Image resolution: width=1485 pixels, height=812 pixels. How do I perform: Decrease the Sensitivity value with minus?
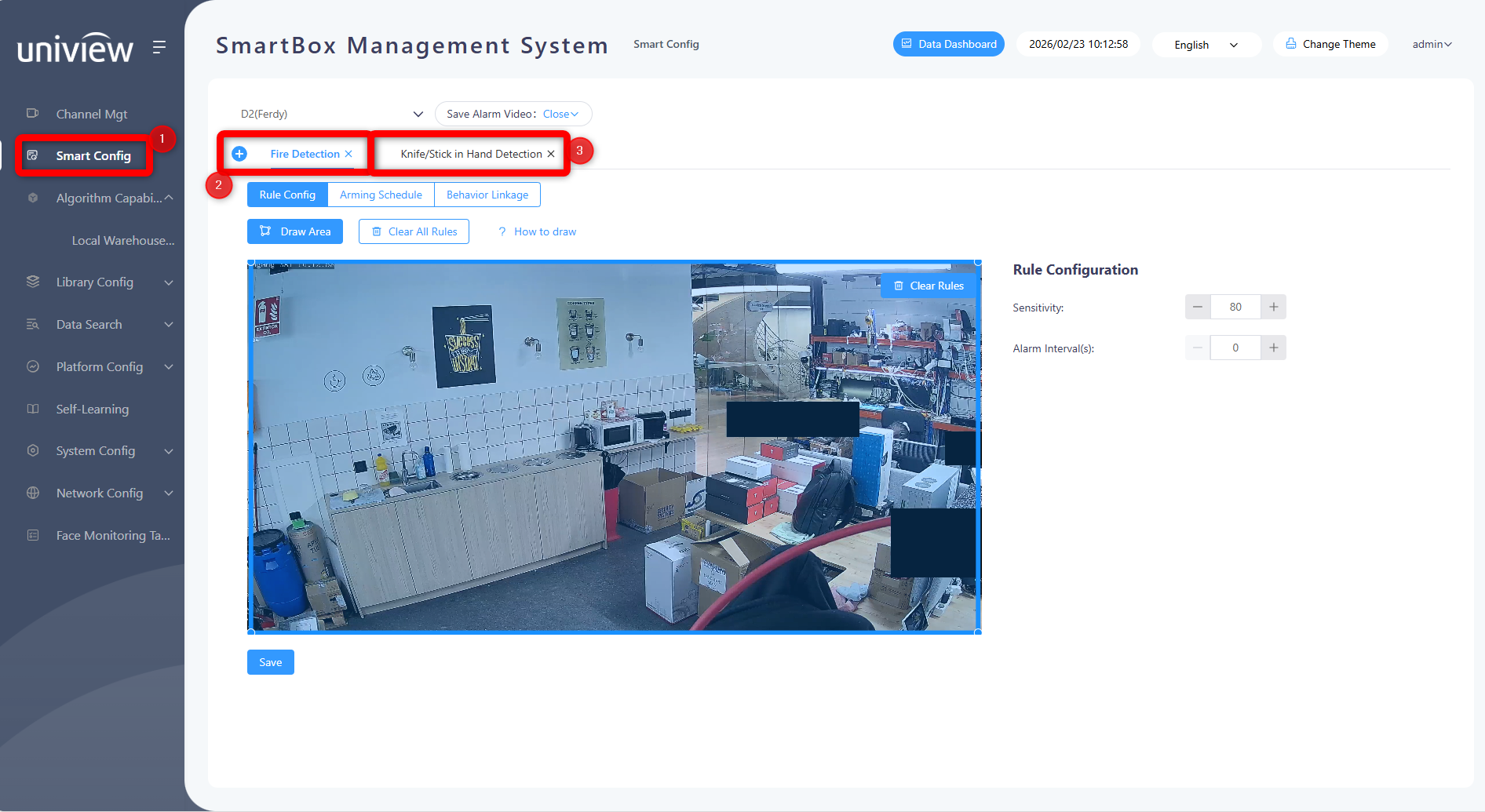(1198, 307)
